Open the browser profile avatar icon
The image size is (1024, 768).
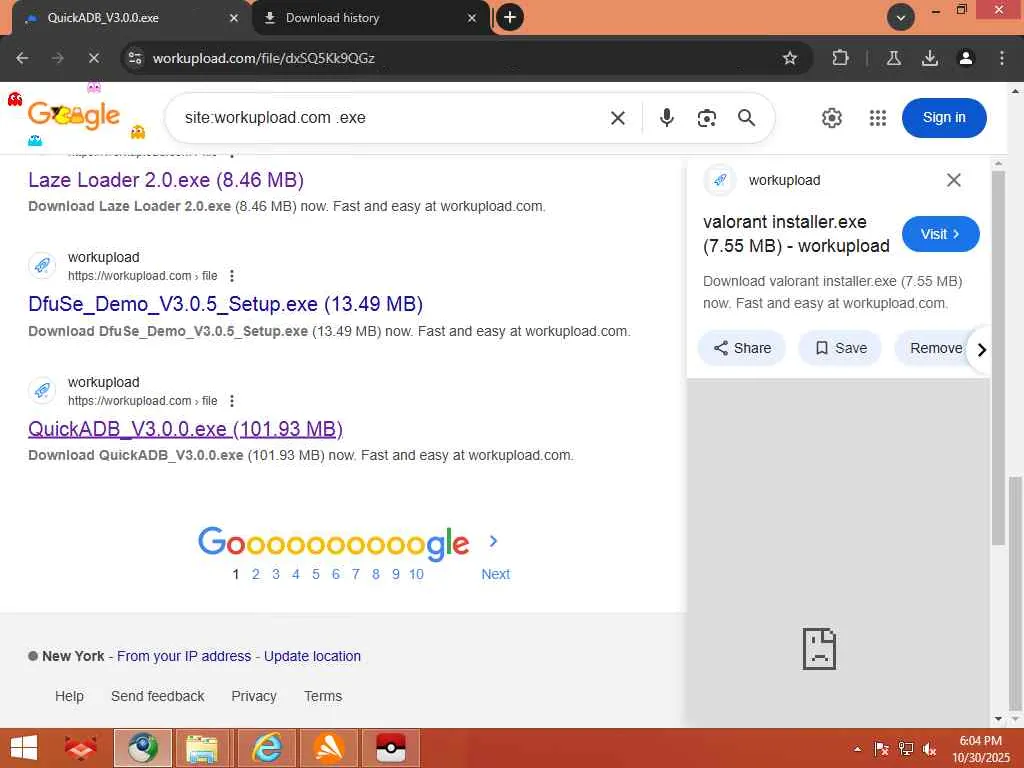click(965, 58)
